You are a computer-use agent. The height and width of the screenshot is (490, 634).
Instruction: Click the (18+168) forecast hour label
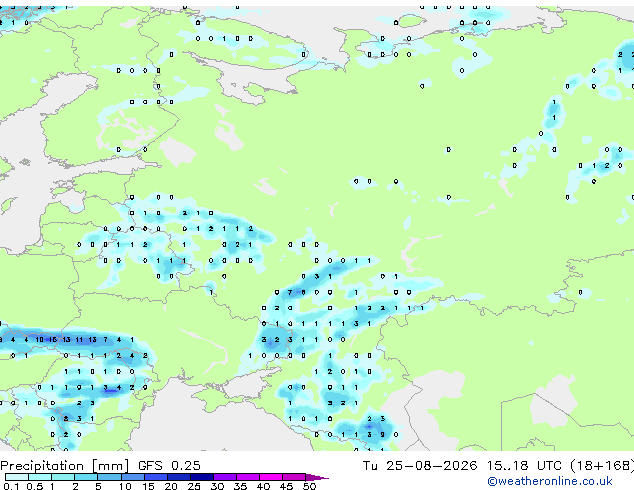(602, 466)
